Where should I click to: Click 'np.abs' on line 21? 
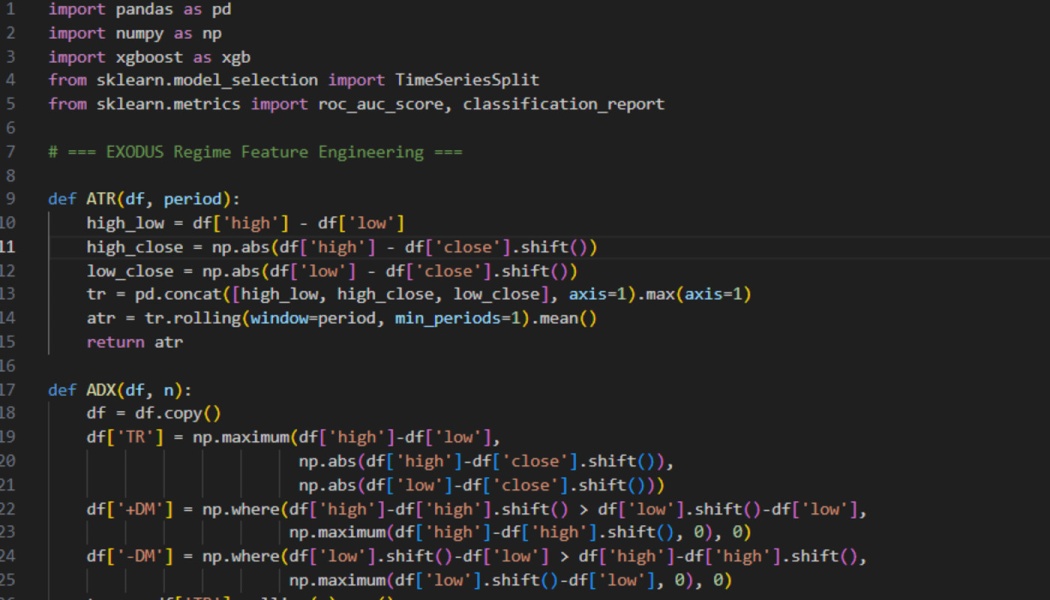click(x=327, y=485)
